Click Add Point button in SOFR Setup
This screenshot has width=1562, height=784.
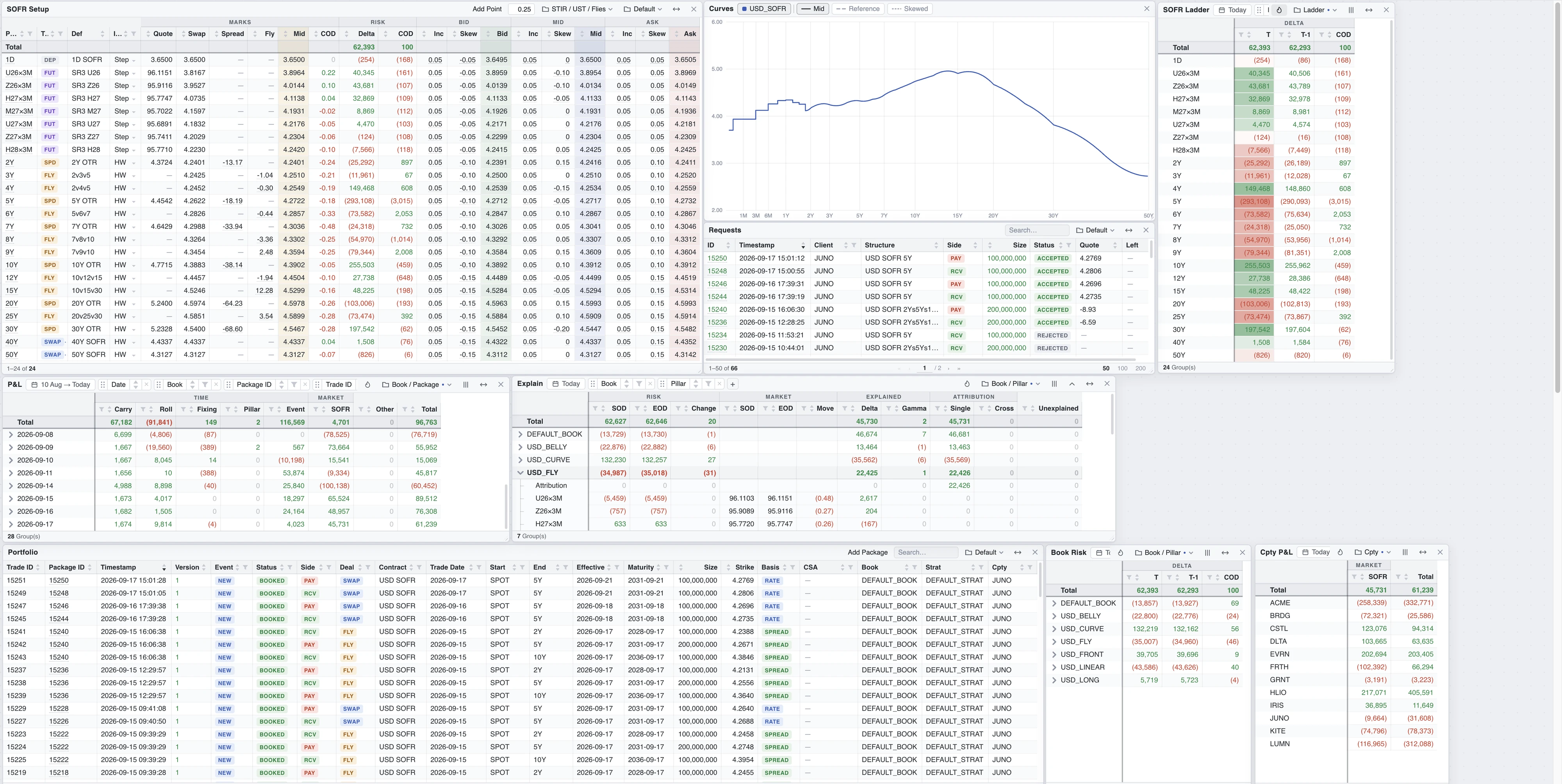click(x=487, y=9)
